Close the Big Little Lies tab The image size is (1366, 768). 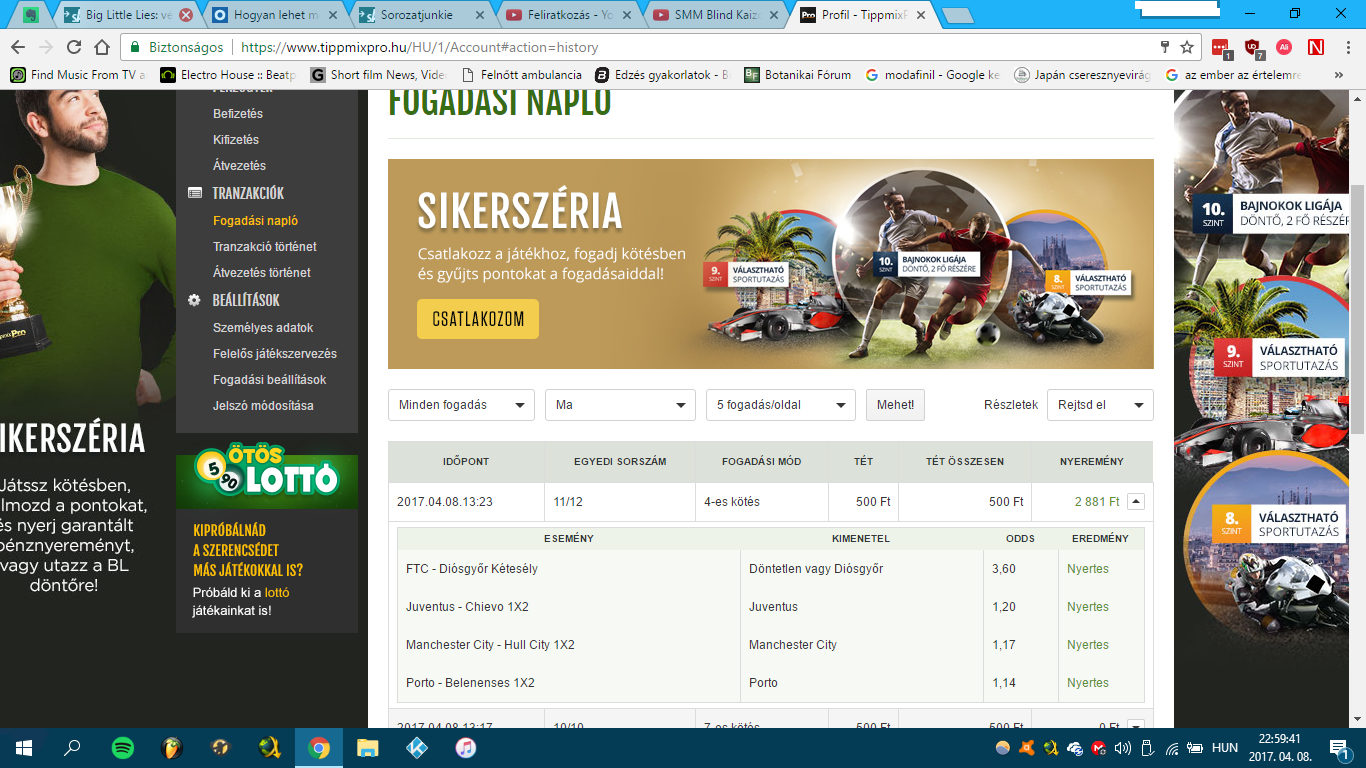coord(185,15)
